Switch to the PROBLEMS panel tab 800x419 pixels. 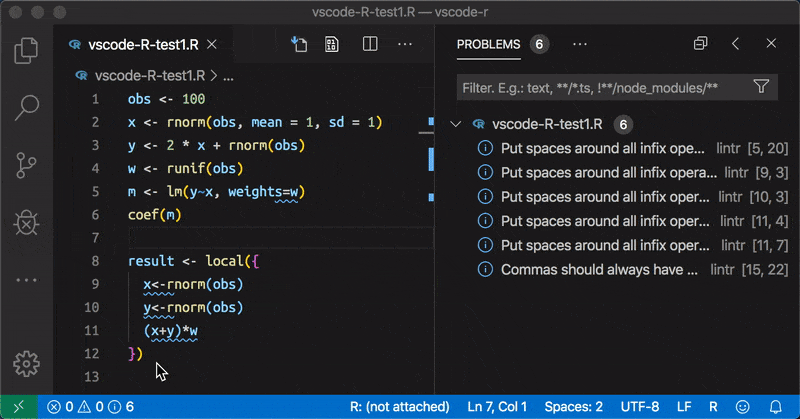click(488, 44)
